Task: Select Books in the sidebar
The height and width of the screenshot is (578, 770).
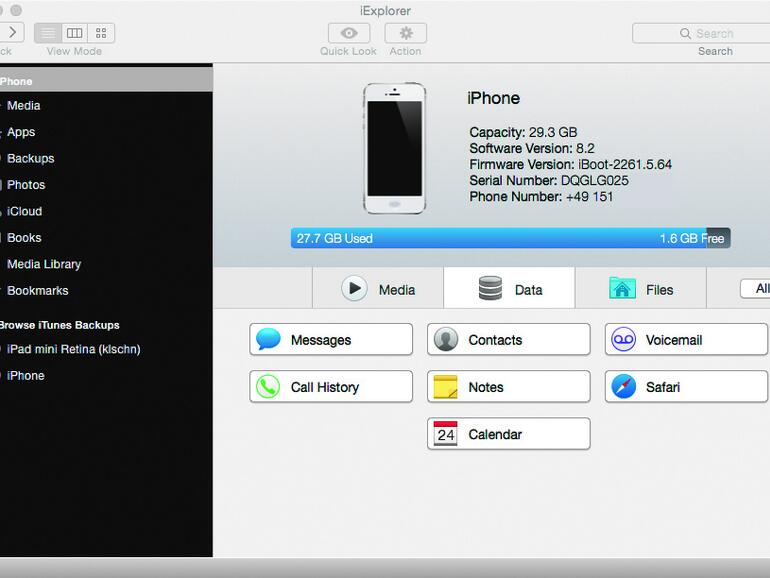Action: (x=106, y=238)
